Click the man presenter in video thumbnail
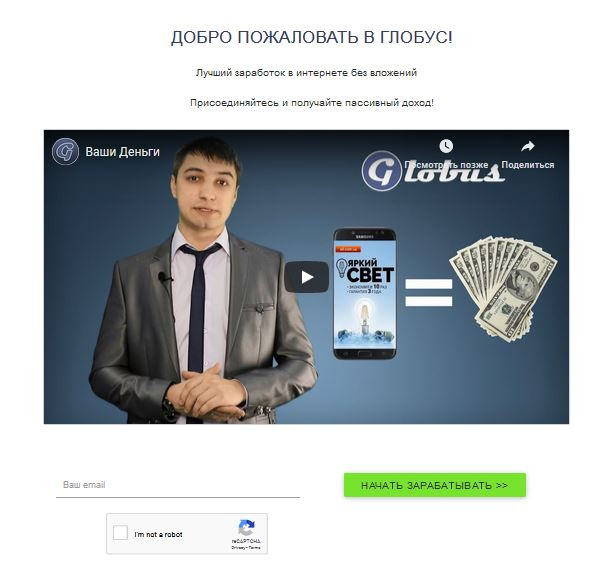The height and width of the screenshot is (579, 614). (204, 282)
